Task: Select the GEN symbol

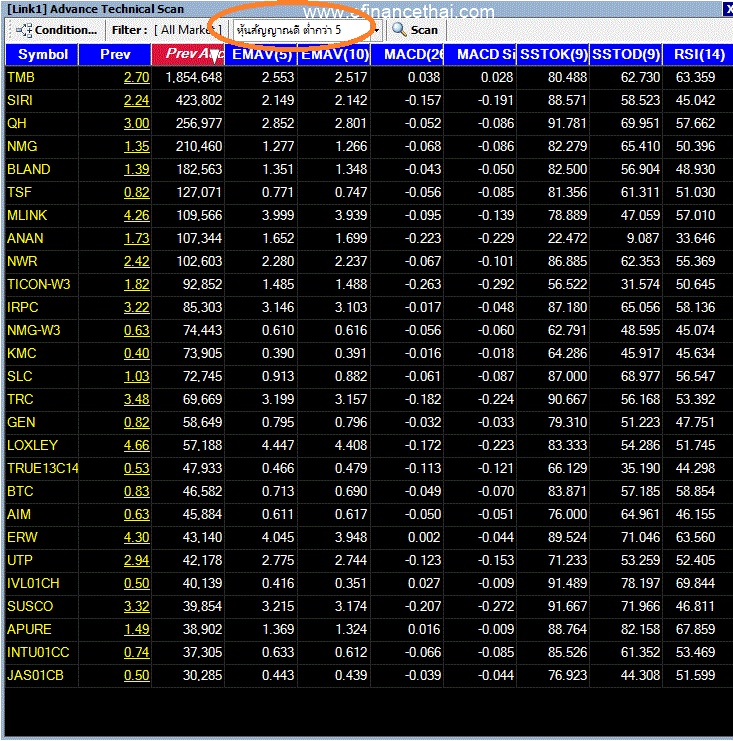Action: point(21,422)
